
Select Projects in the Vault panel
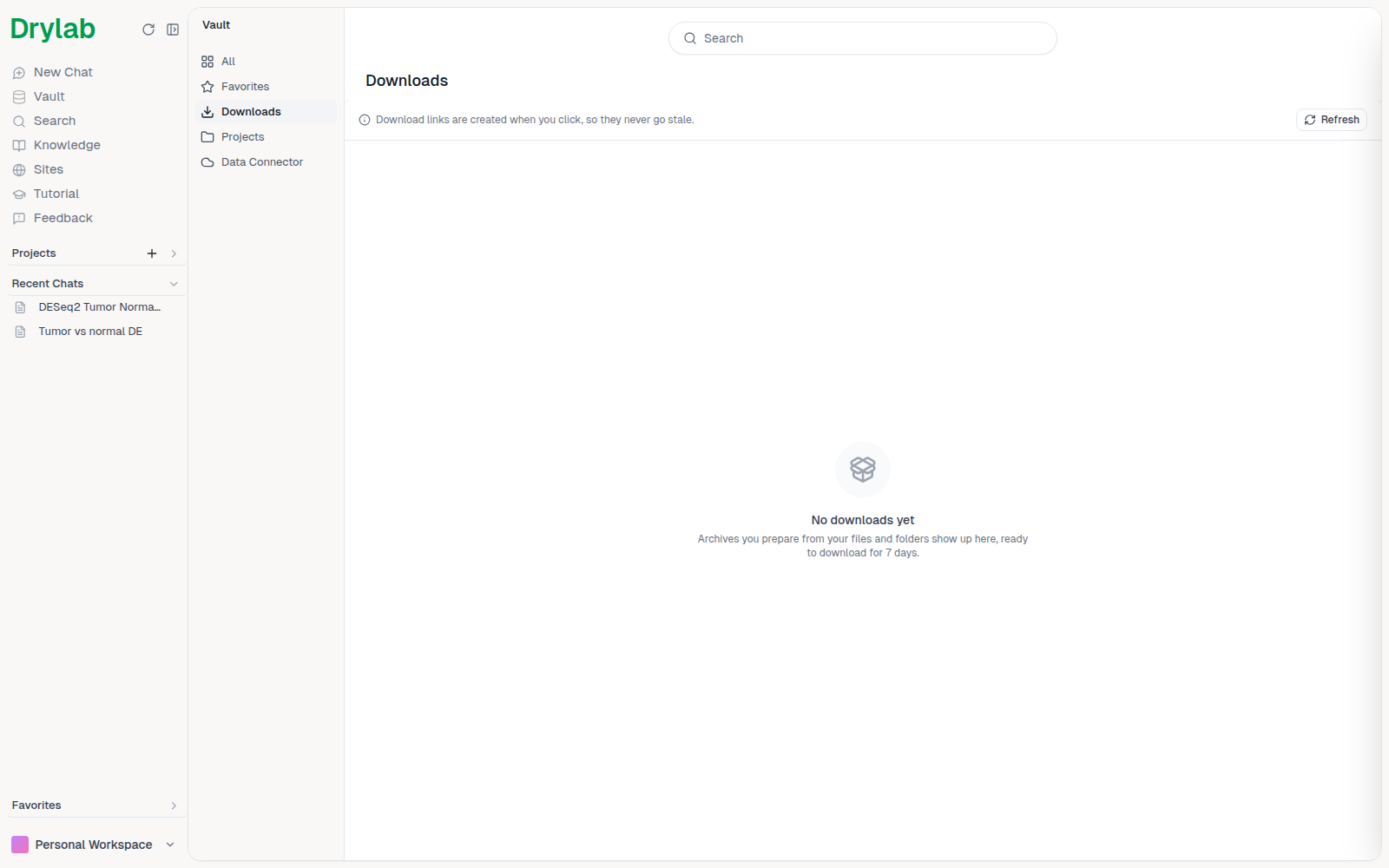(x=266, y=137)
